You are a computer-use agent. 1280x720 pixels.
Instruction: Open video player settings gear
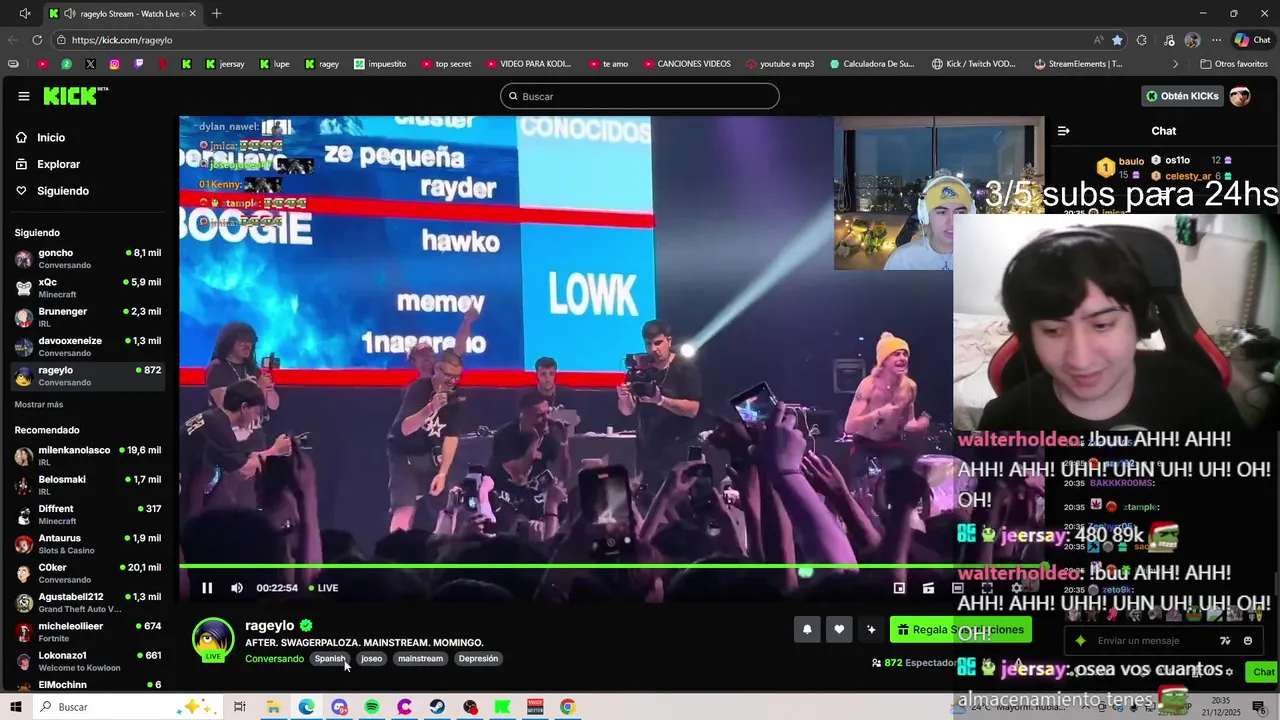tap(1016, 588)
